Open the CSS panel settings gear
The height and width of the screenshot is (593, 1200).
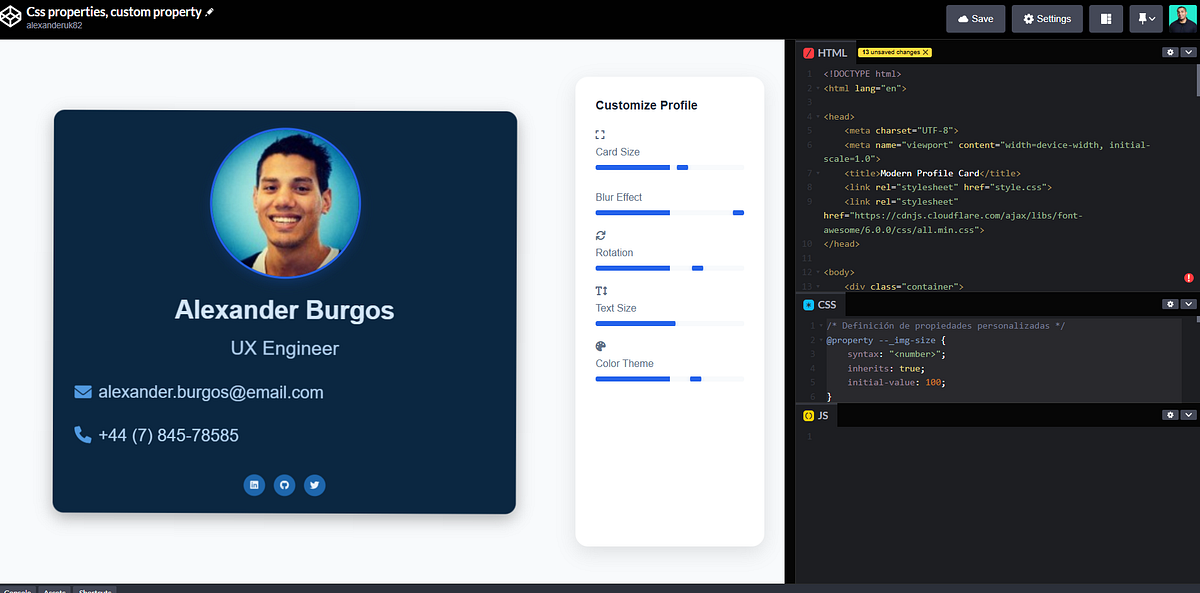click(x=1169, y=304)
